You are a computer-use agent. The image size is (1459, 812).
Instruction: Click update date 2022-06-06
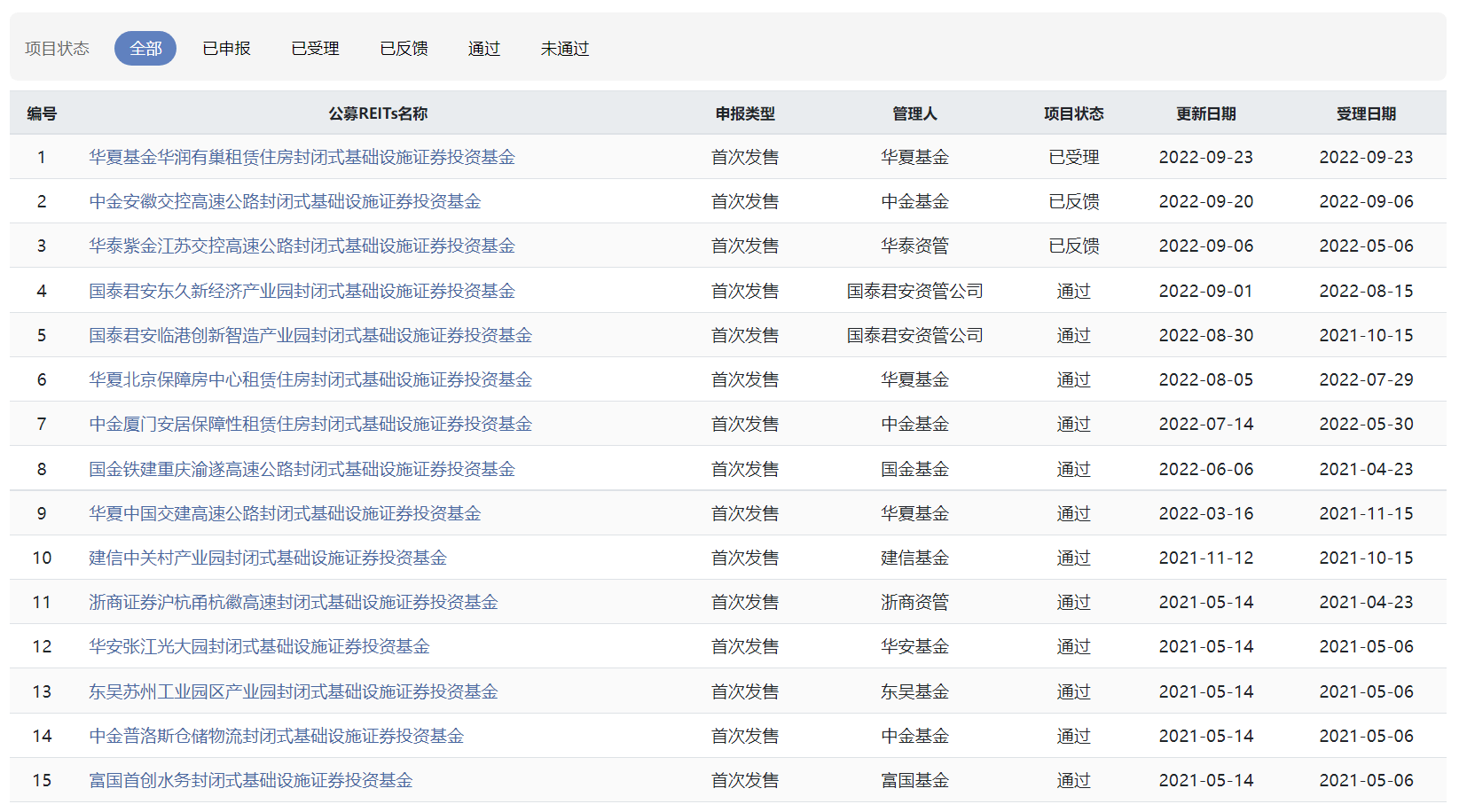click(x=1206, y=469)
